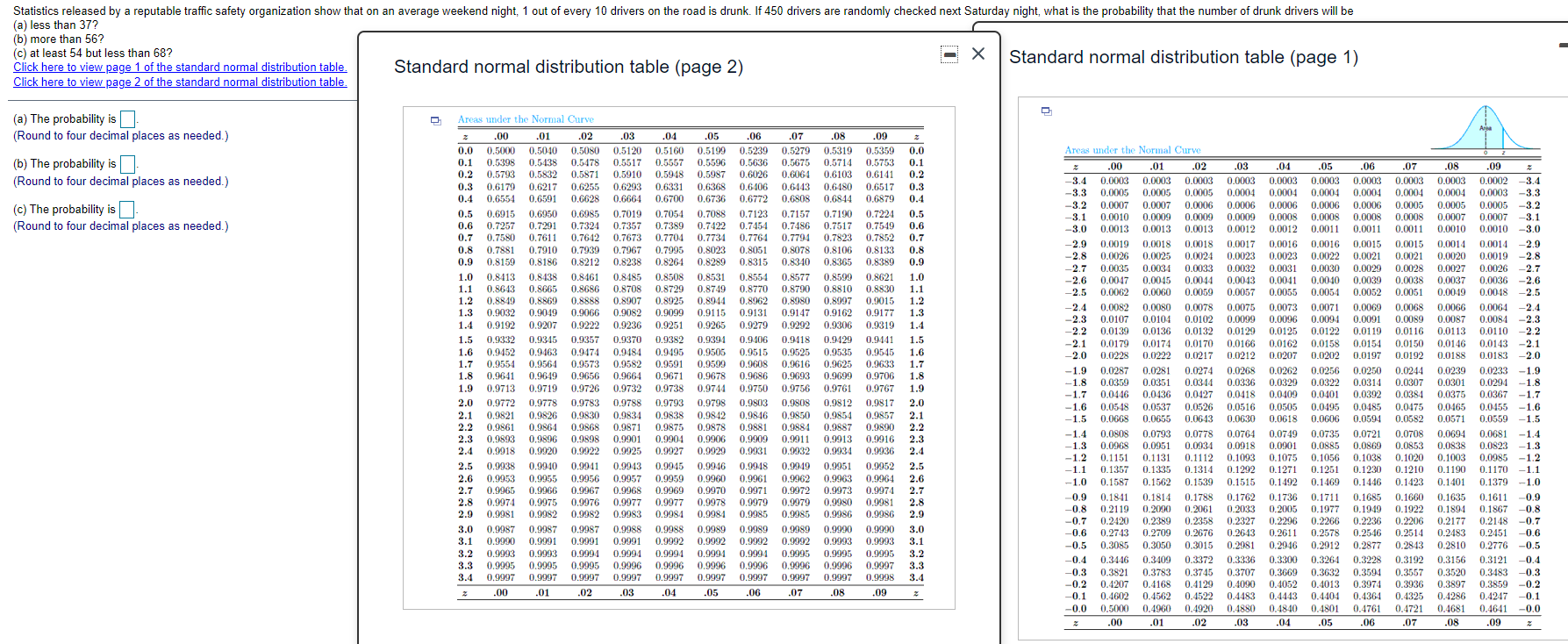This screenshot has height=644, width=1568.
Task: Select value 0.3085 in page 1 table
Action: point(1114,545)
